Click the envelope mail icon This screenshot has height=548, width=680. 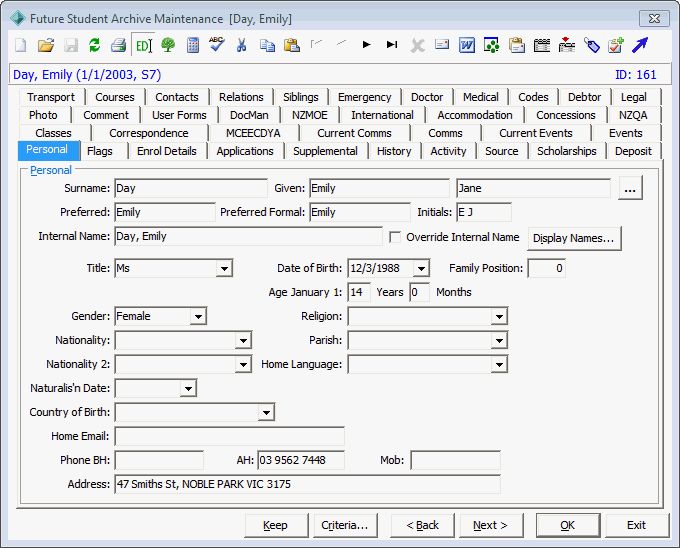442,44
